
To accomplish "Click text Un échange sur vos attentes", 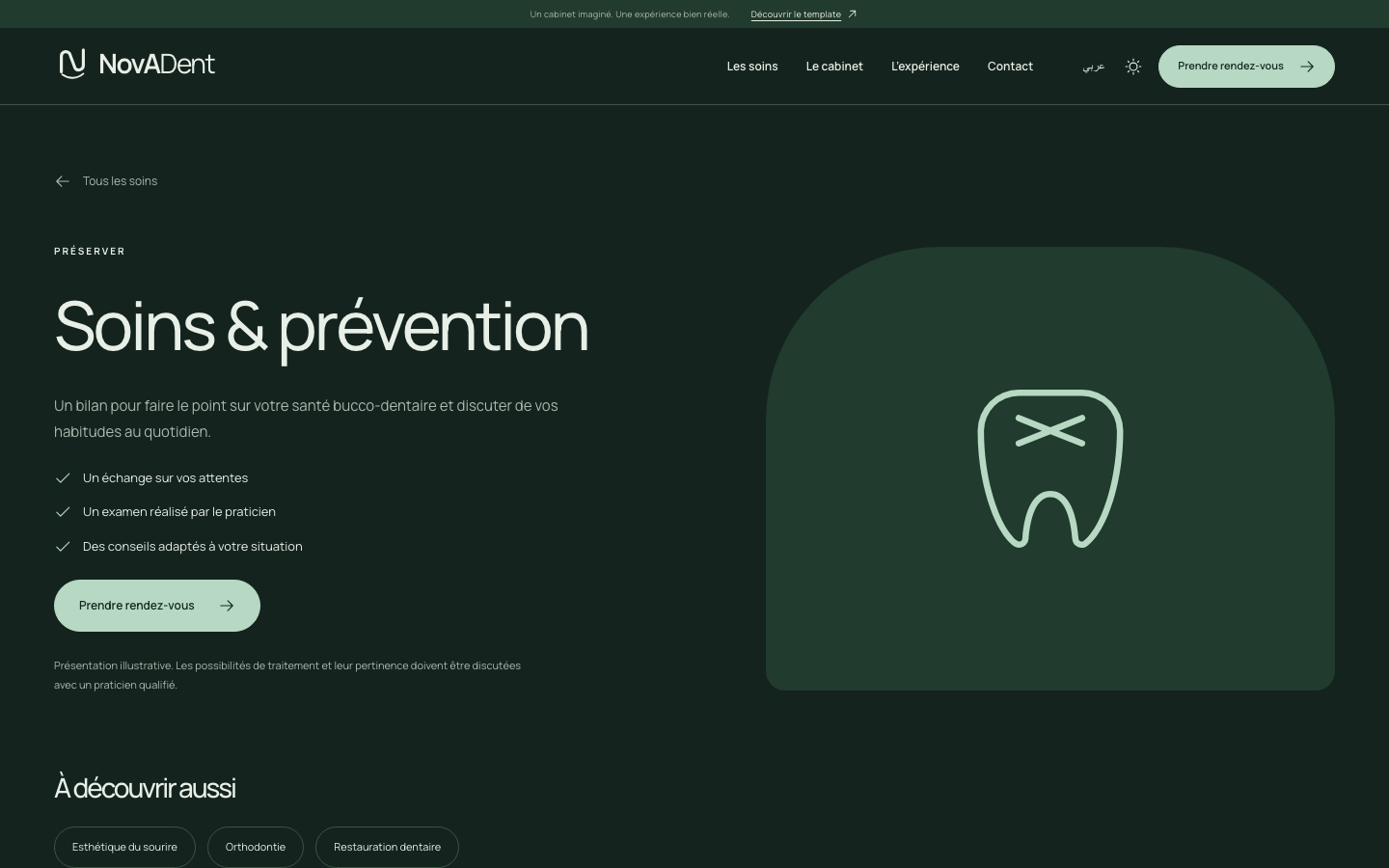I will coord(165,478).
